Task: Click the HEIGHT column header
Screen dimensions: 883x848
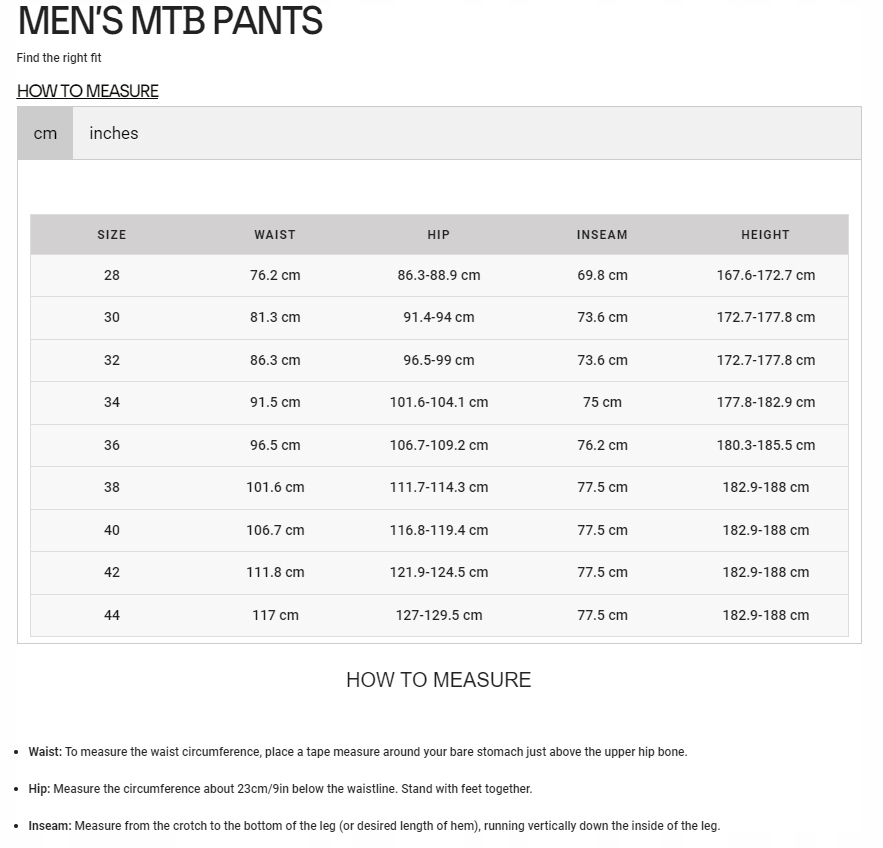Action: click(x=765, y=235)
